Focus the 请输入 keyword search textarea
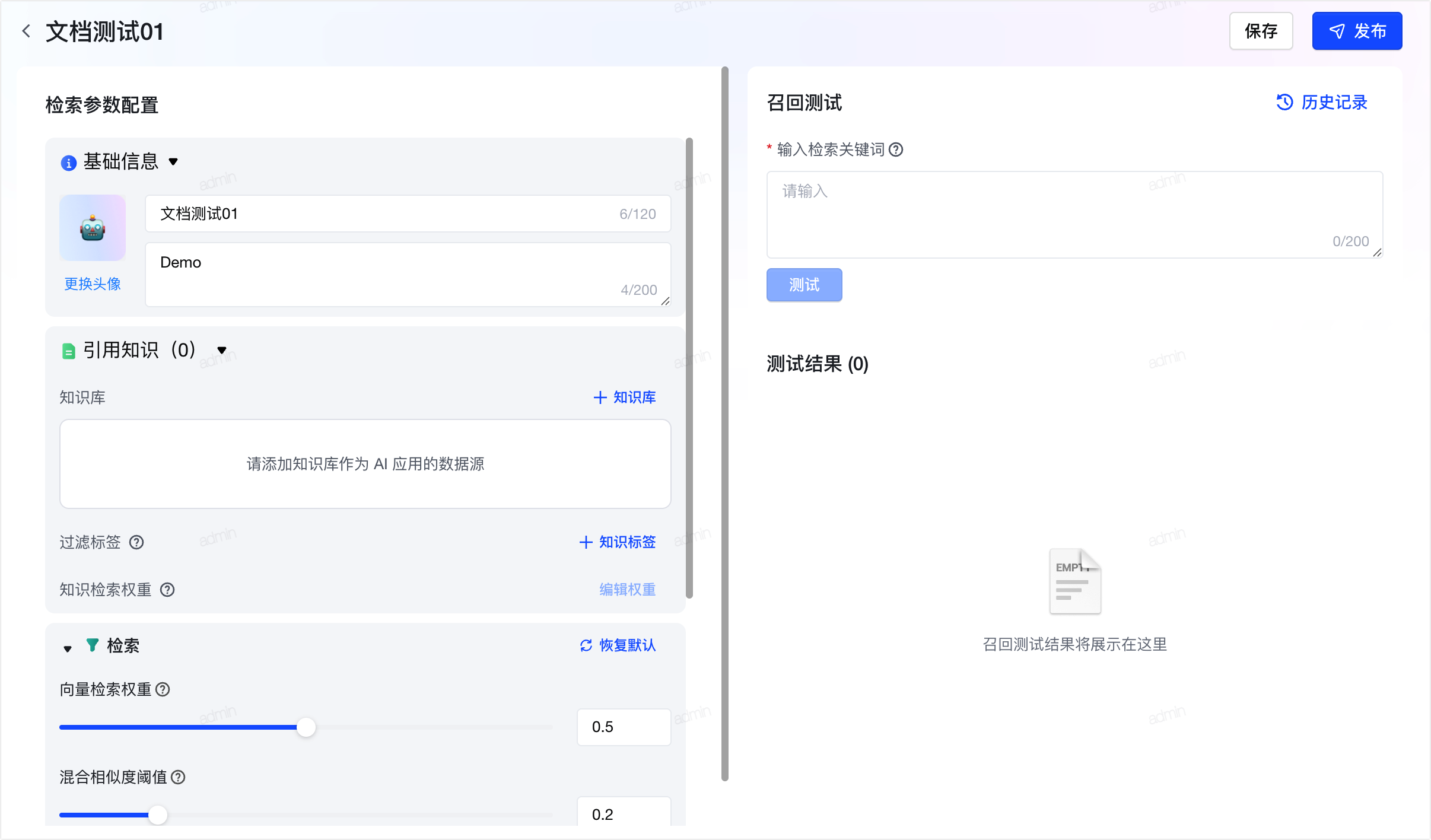1431x840 pixels. [x=1074, y=215]
